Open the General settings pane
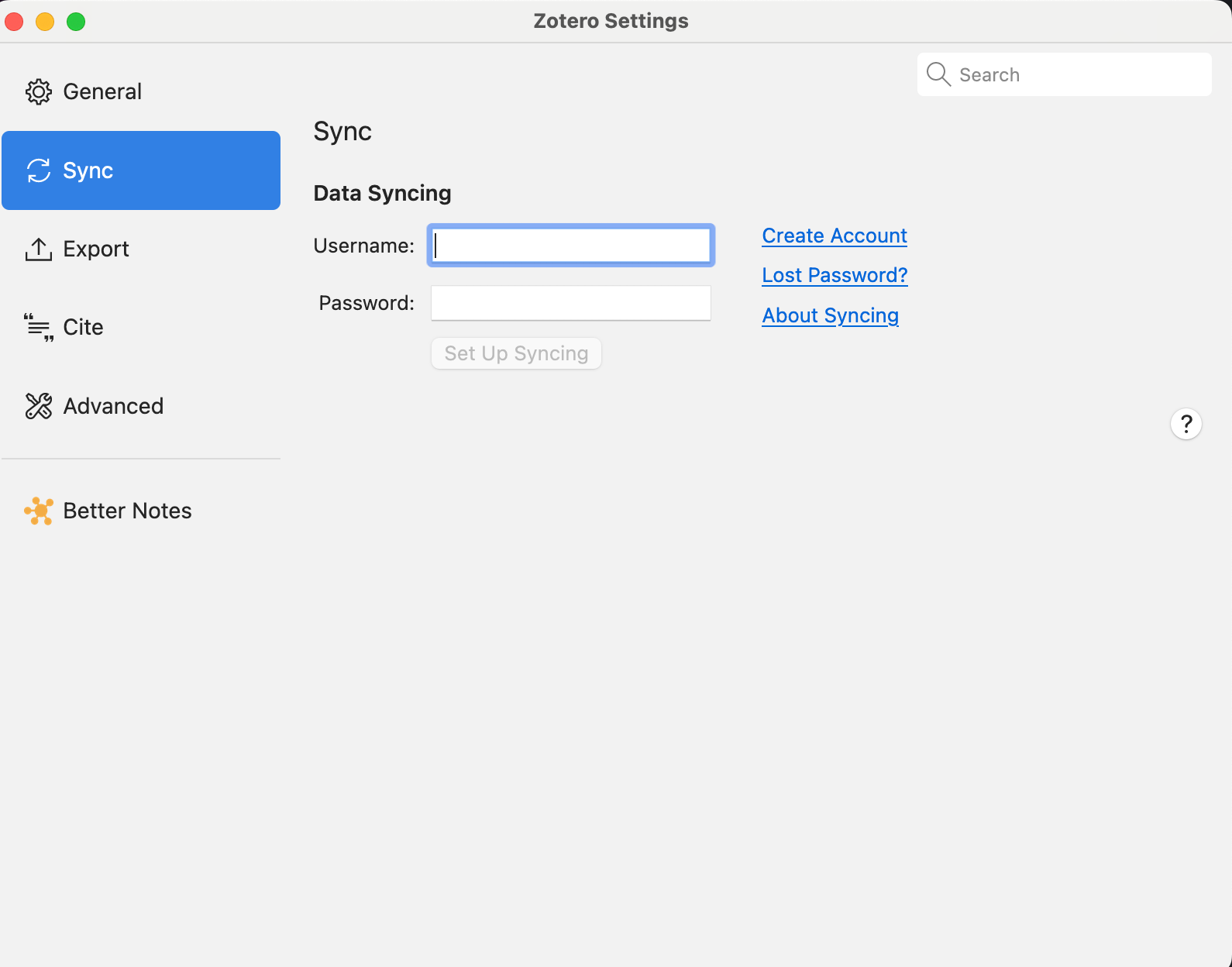1232x967 pixels. click(140, 91)
